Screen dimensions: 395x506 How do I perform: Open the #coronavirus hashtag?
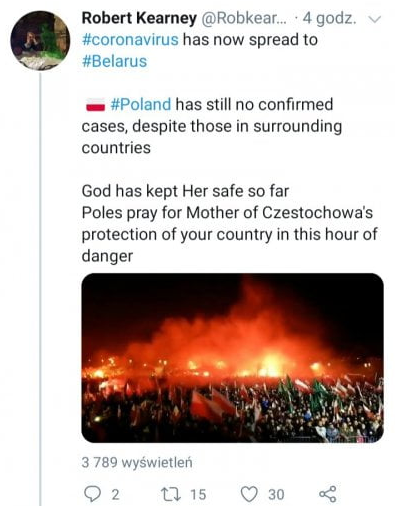coord(130,40)
